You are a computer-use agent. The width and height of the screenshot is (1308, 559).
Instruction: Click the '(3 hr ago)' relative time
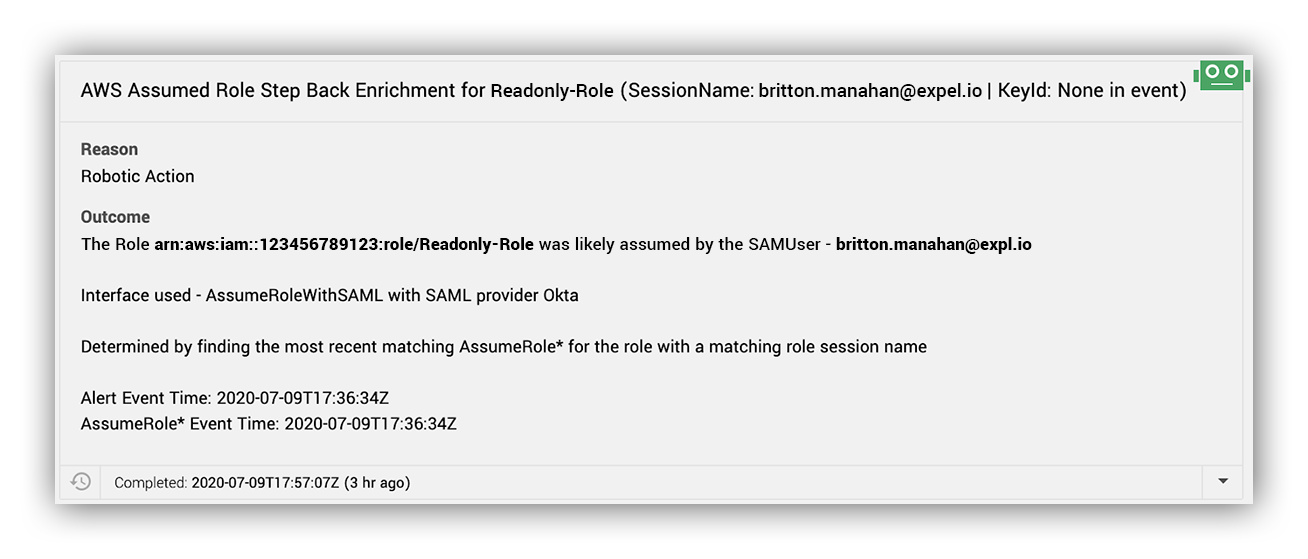[377, 483]
